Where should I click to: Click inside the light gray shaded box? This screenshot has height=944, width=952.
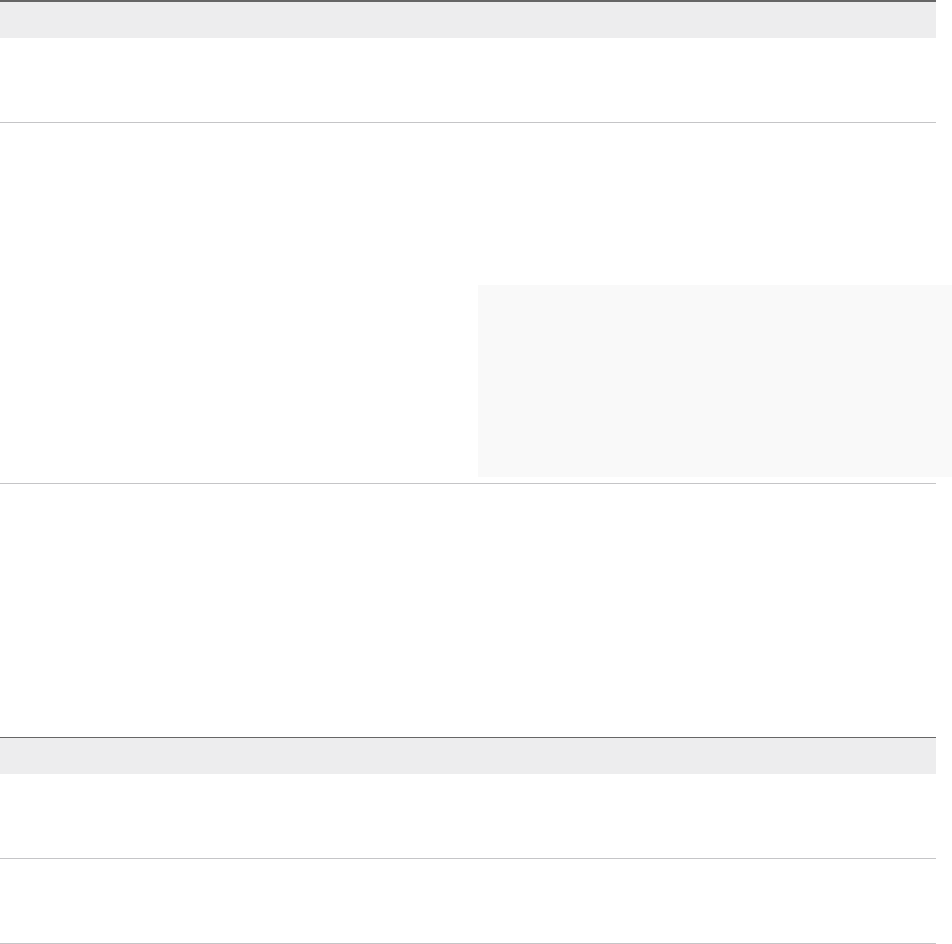pos(714,380)
